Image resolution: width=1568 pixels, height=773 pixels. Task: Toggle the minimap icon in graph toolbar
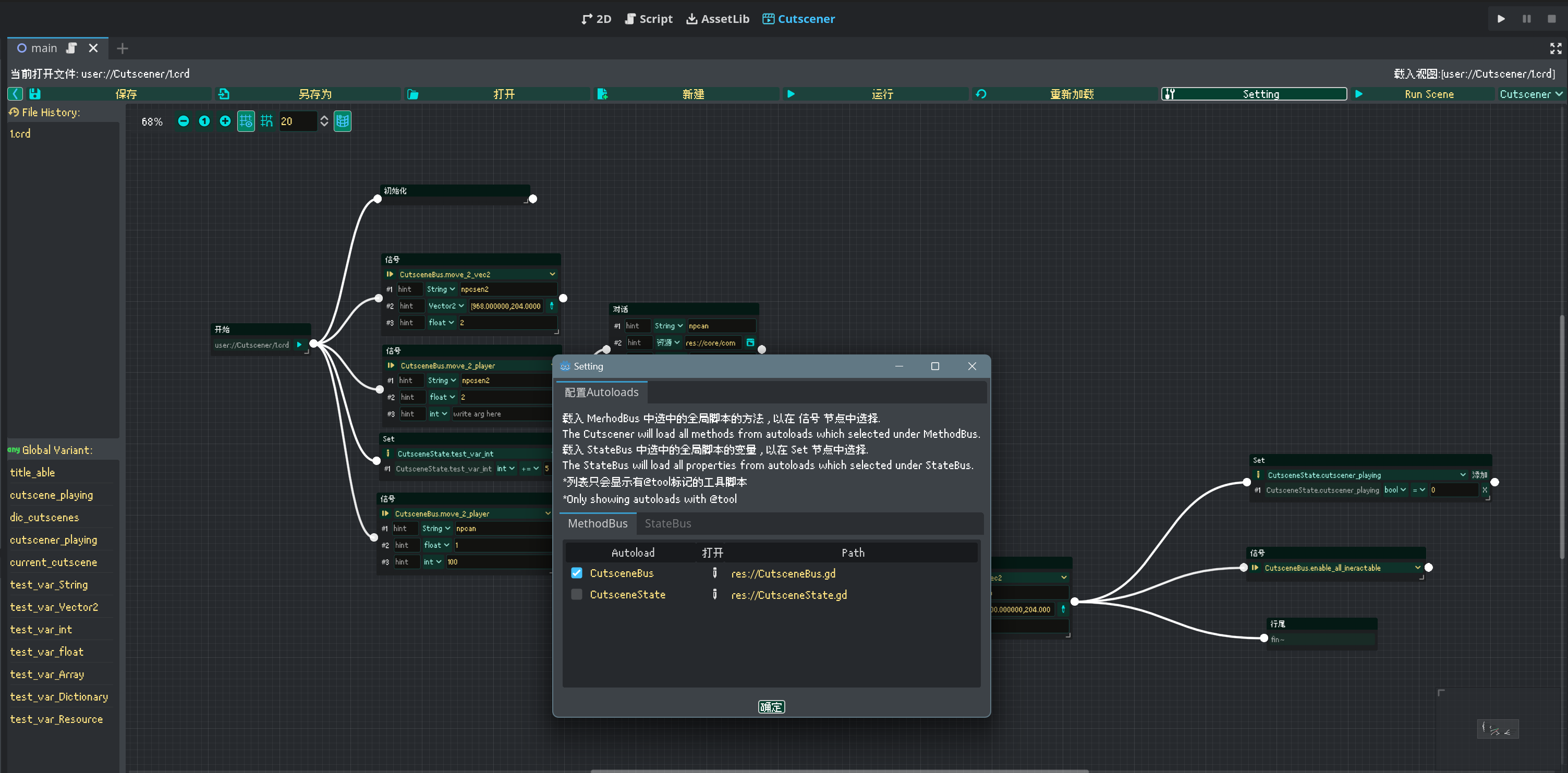[x=343, y=121]
